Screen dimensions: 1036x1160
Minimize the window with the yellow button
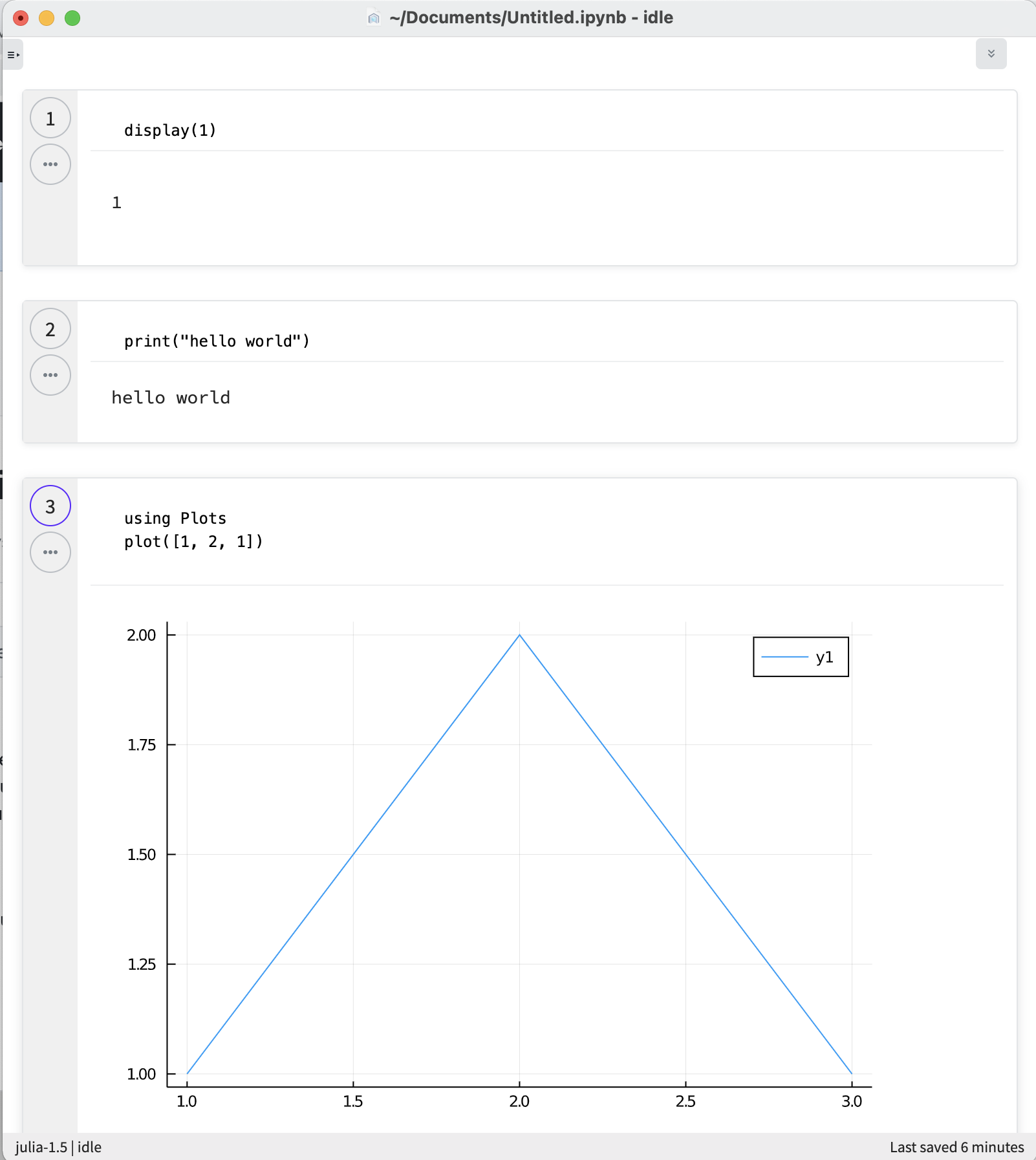pos(47,18)
